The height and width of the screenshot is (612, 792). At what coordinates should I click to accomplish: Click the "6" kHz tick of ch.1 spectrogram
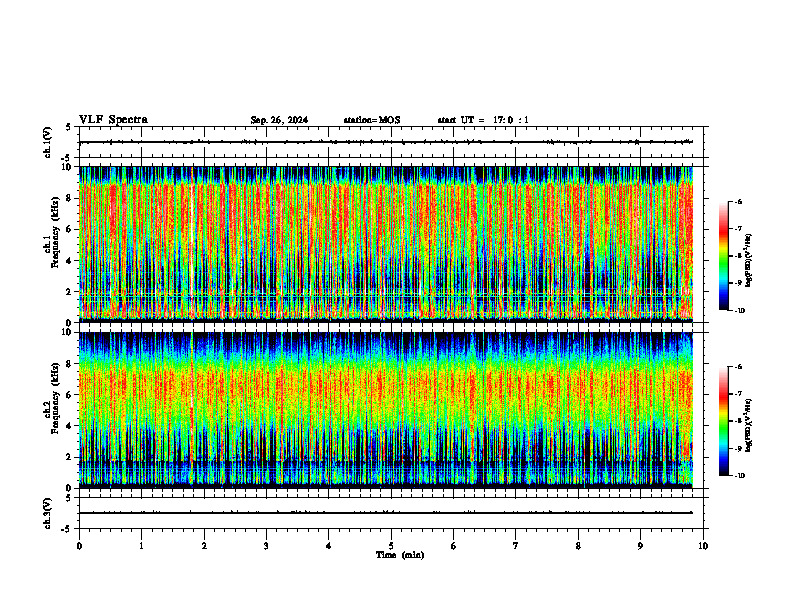point(70,230)
